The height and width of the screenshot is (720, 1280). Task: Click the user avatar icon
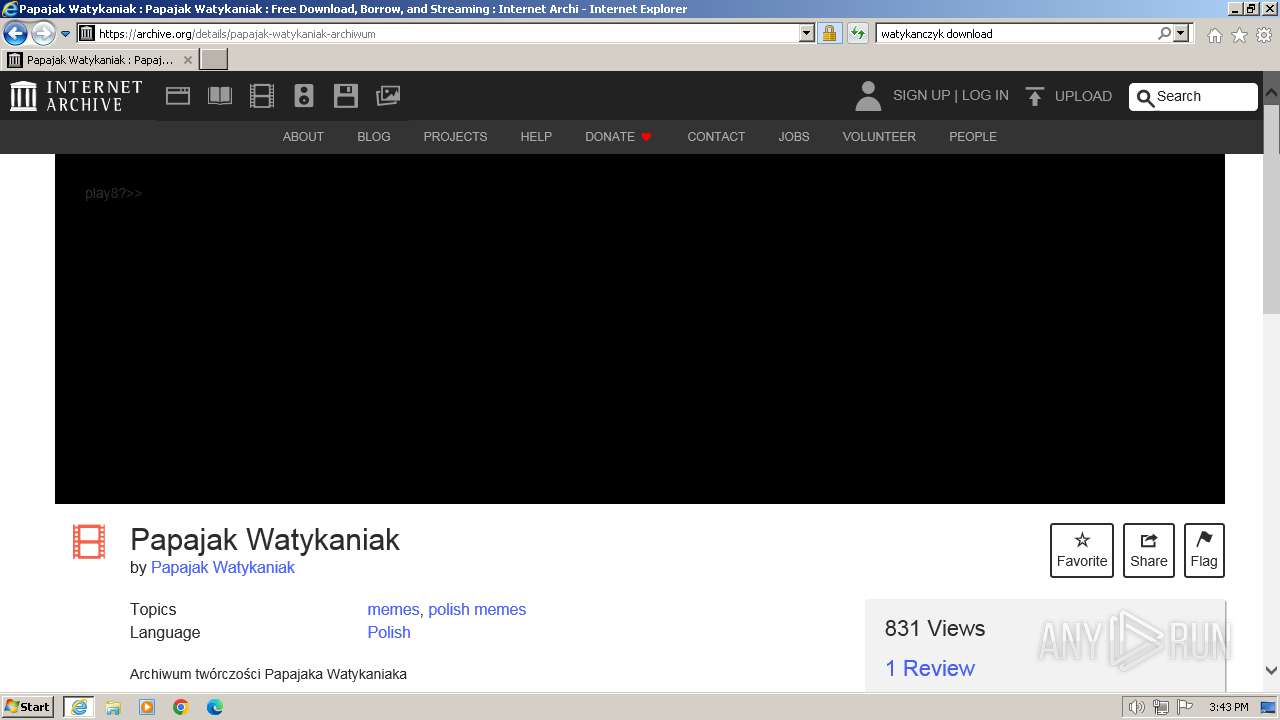click(868, 96)
